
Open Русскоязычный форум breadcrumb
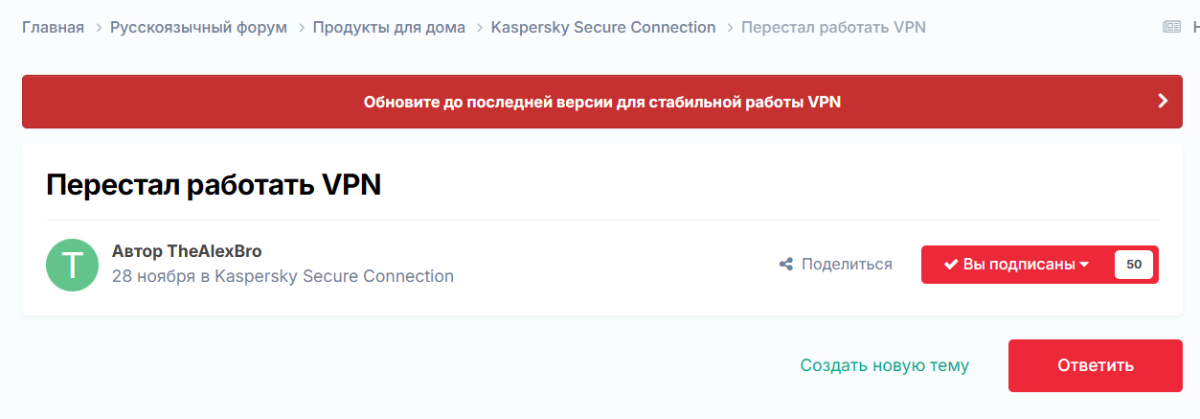pyautogui.click(x=198, y=27)
